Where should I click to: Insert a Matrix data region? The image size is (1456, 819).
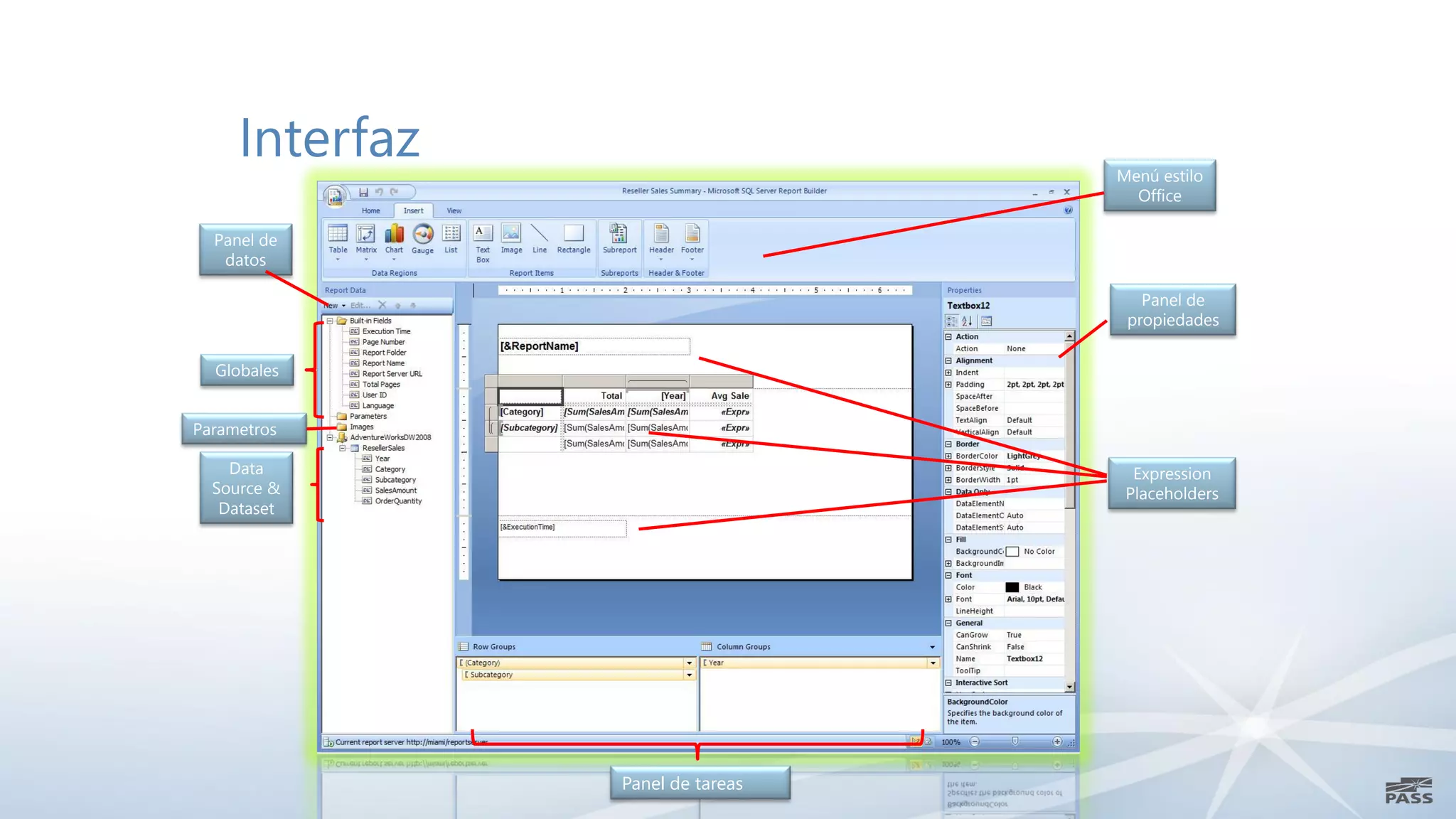click(x=366, y=242)
